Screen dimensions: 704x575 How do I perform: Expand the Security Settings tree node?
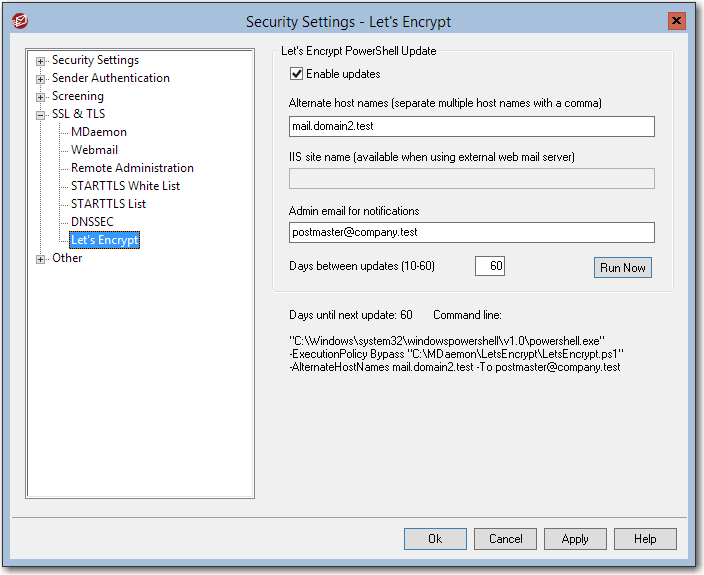coord(40,61)
